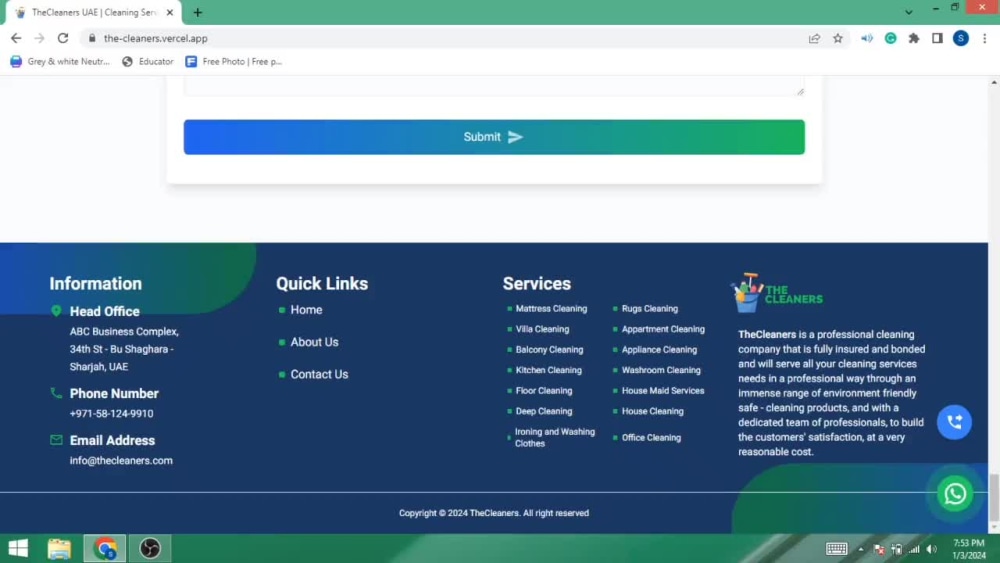Expand the tab search dropdown chevron

pyautogui.click(x=908, y=12)
